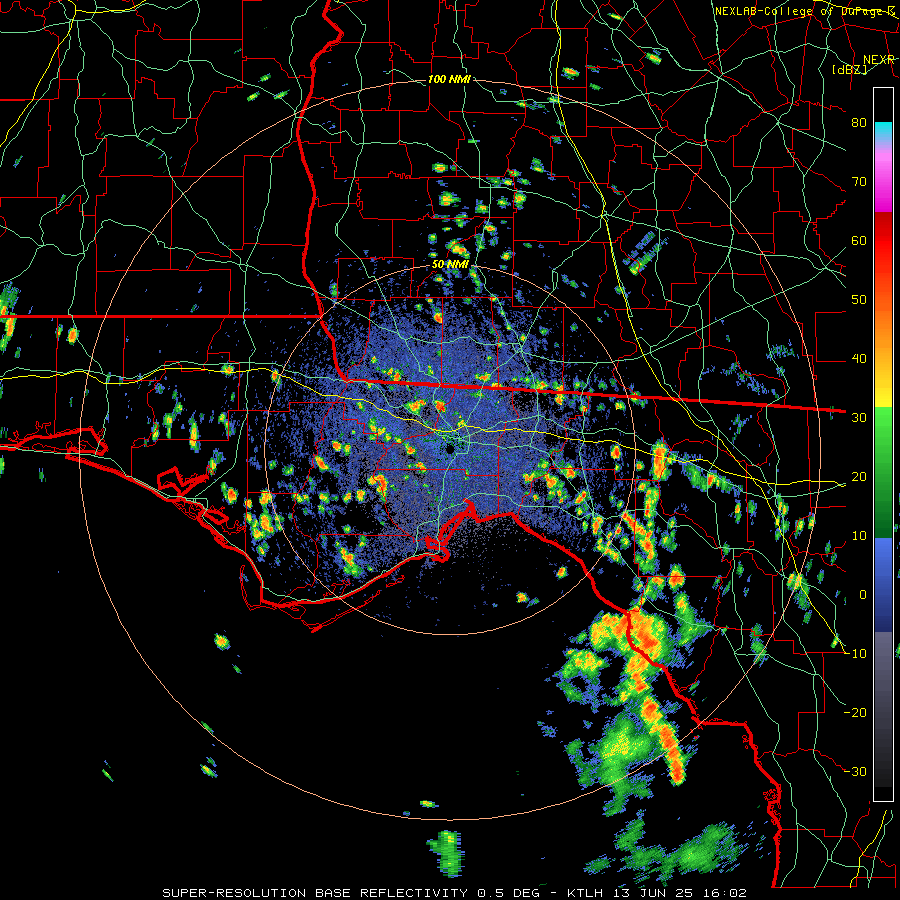Click the 50 NMI range ring label
Image resolution: width=900 pixels, height=900 pixels.
pos(451,265)
